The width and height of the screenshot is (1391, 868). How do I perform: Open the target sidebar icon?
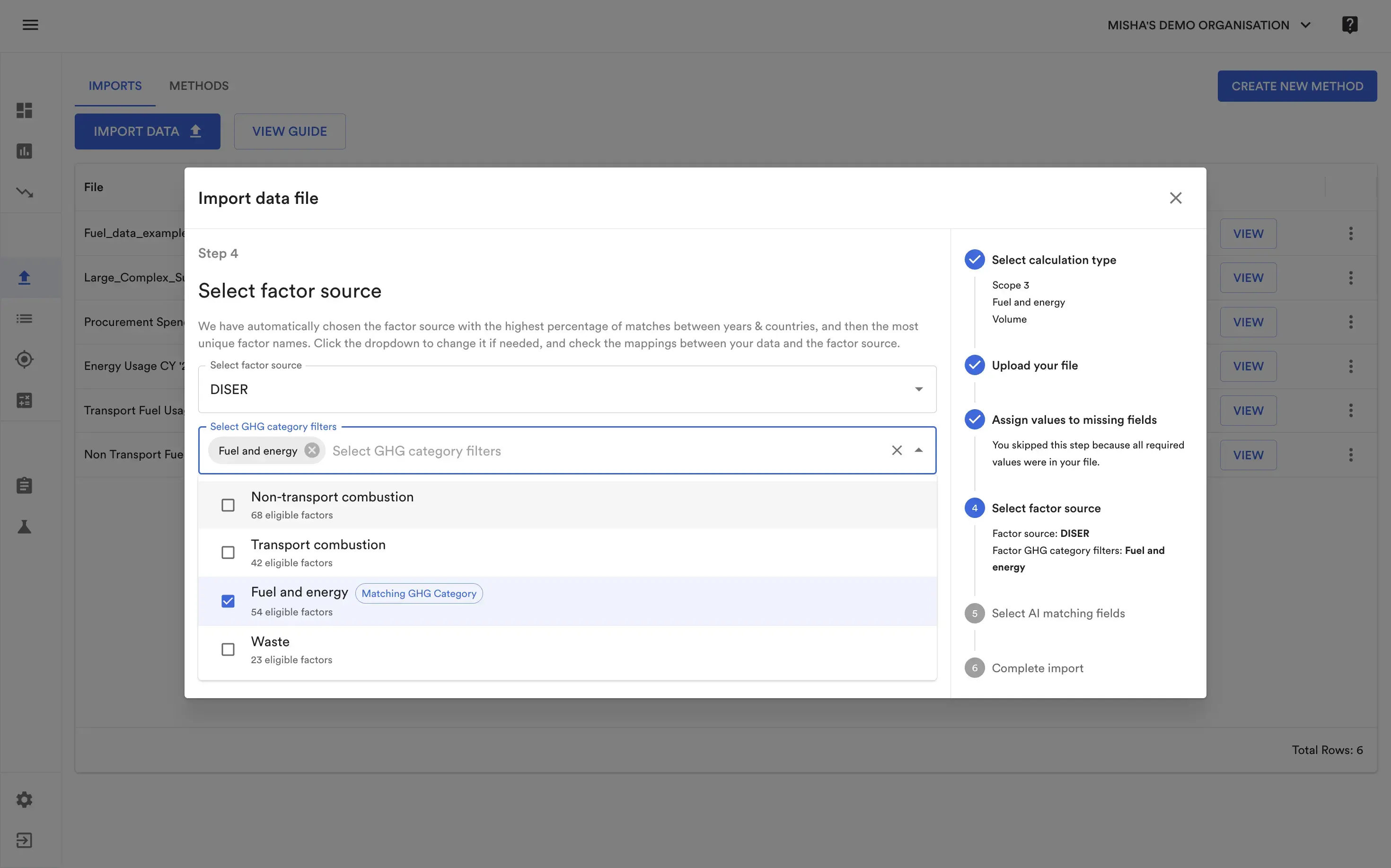click(24, 359)
